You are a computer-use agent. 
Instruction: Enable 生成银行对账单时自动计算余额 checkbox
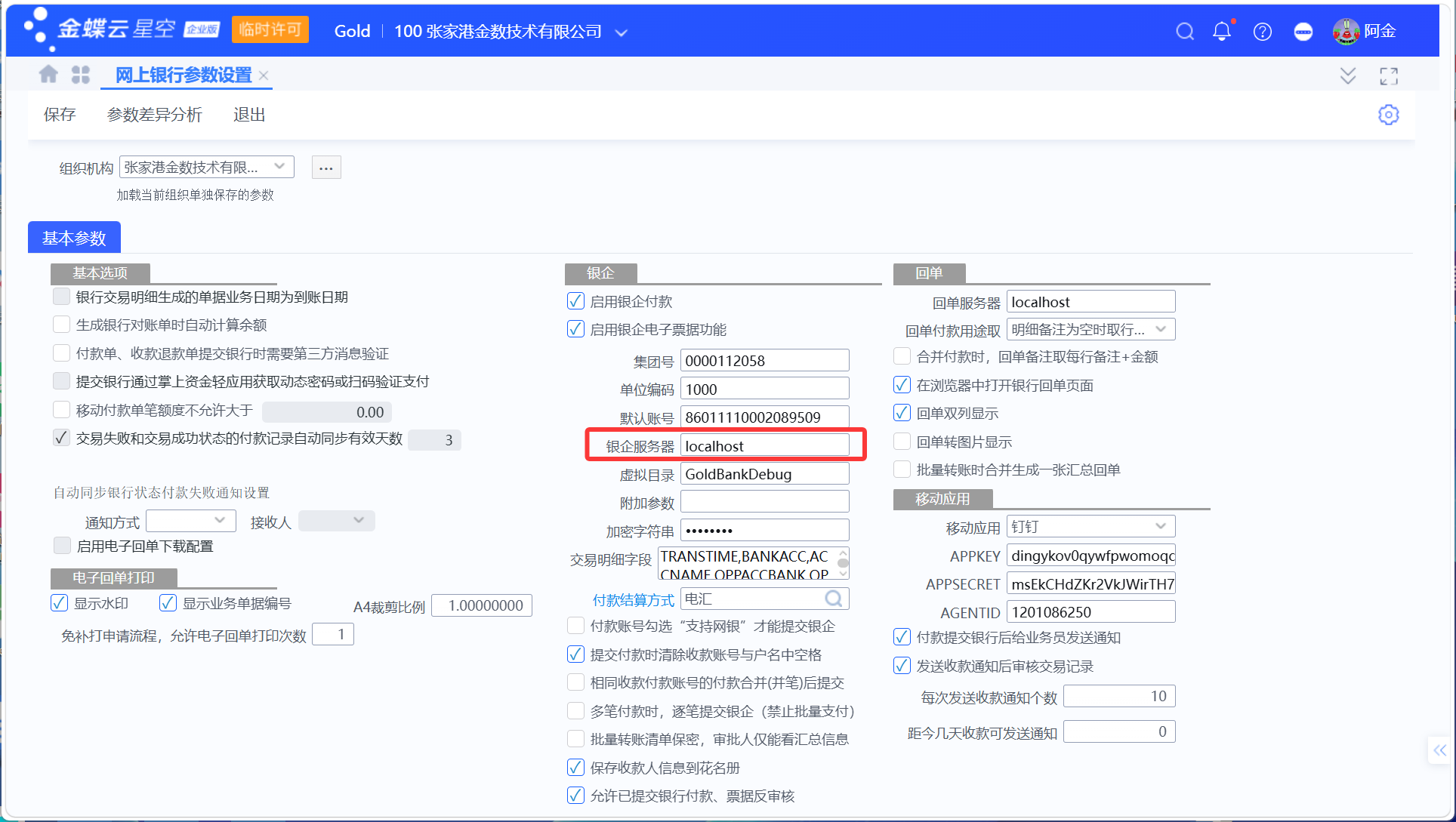61,325
